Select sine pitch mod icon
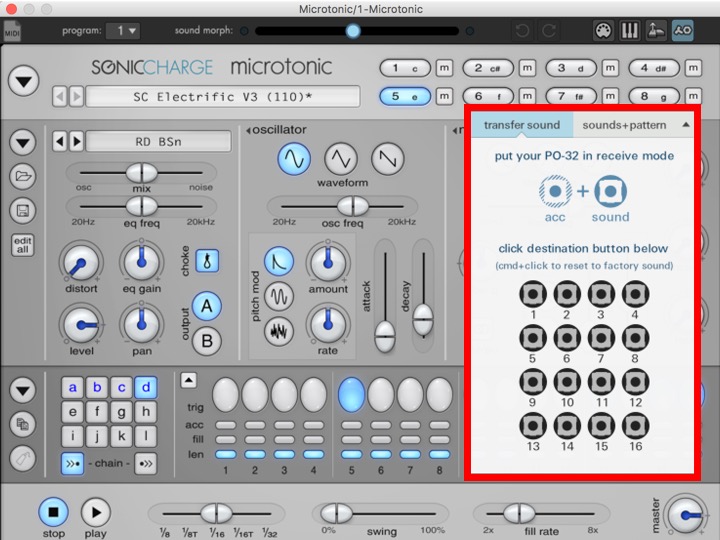 click(x=279, y=296)
